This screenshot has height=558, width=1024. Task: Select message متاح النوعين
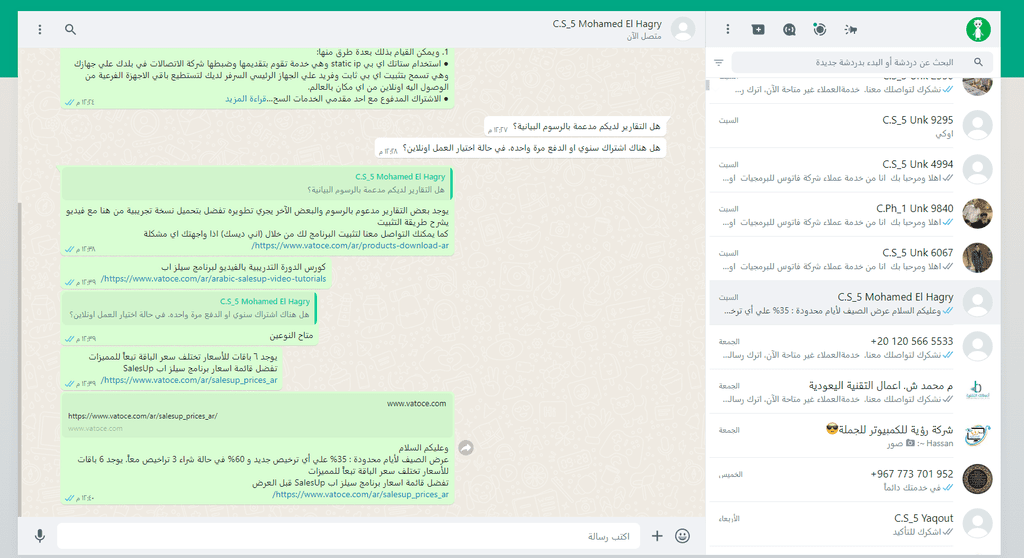tap(291, 335)
